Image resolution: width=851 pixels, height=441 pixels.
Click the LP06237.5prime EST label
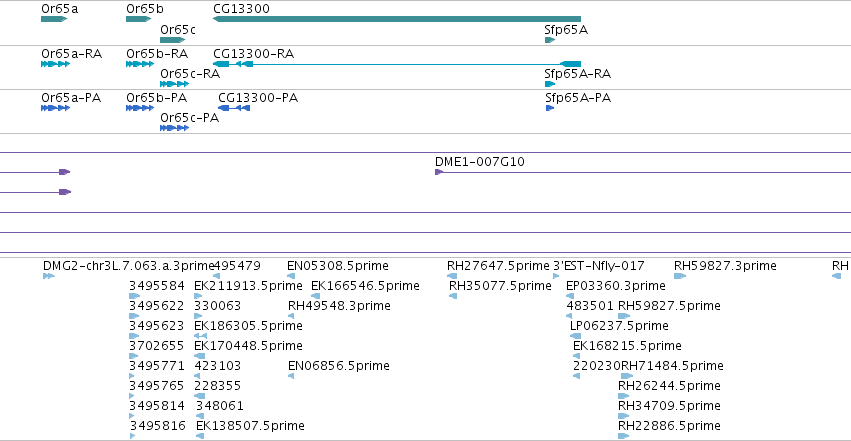click(x=619, y=325)
